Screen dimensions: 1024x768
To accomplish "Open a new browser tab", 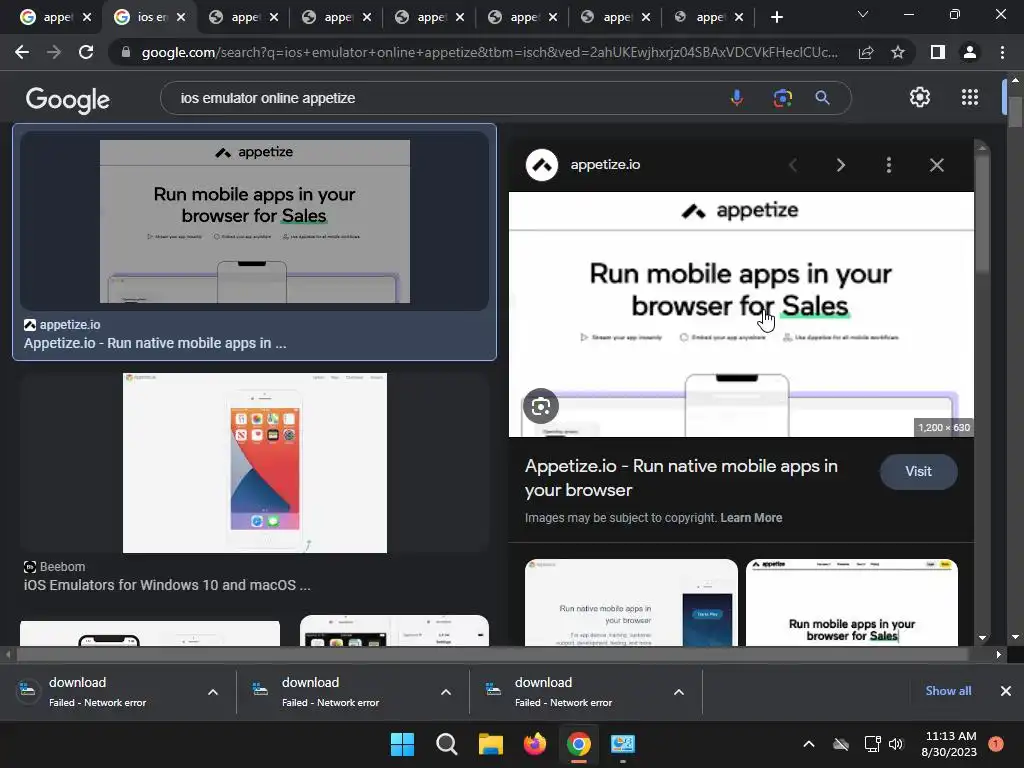I will tap(776, 17).
